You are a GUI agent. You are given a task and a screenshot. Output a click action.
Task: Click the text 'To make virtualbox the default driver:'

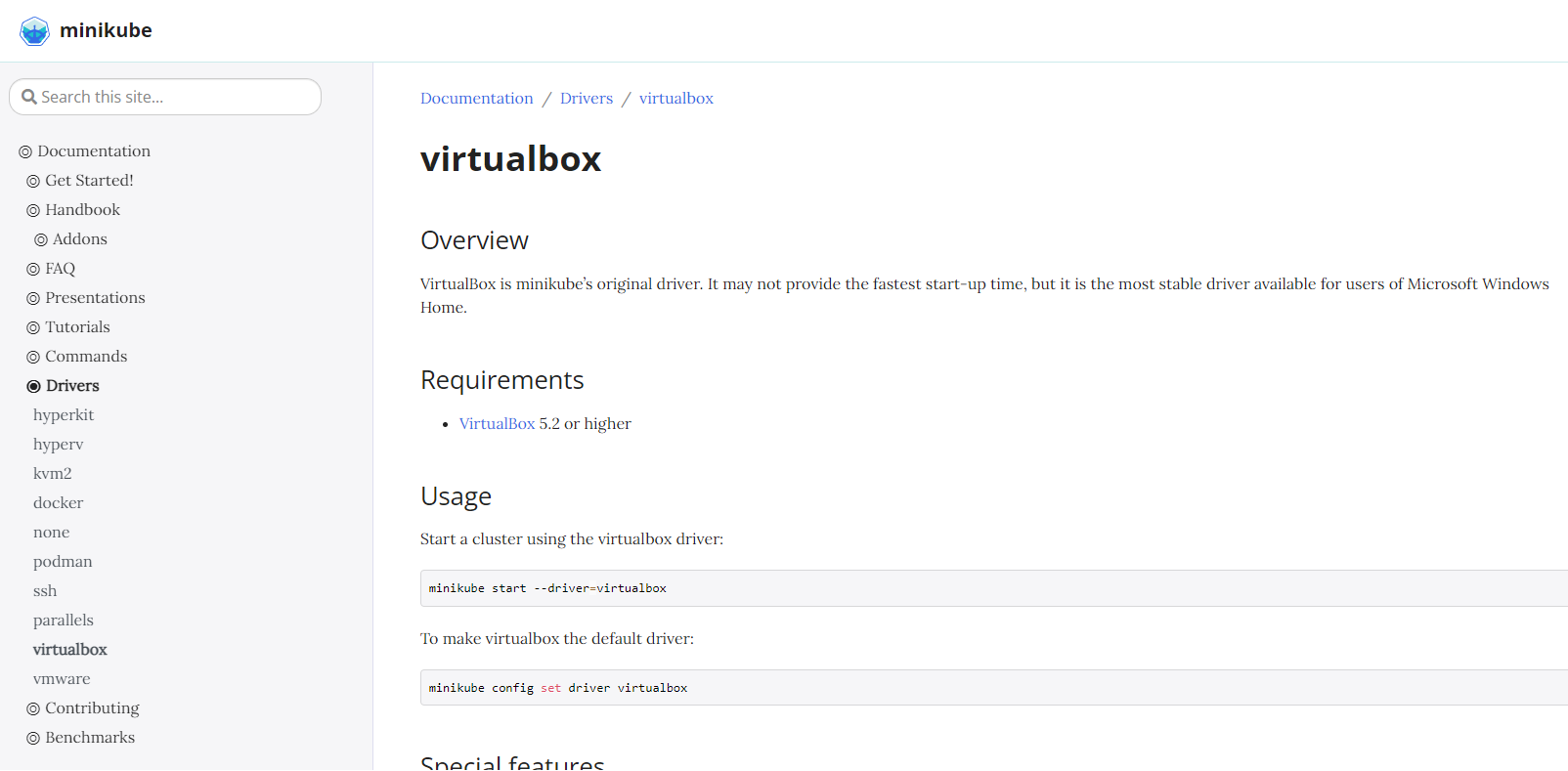pos(557,639)
